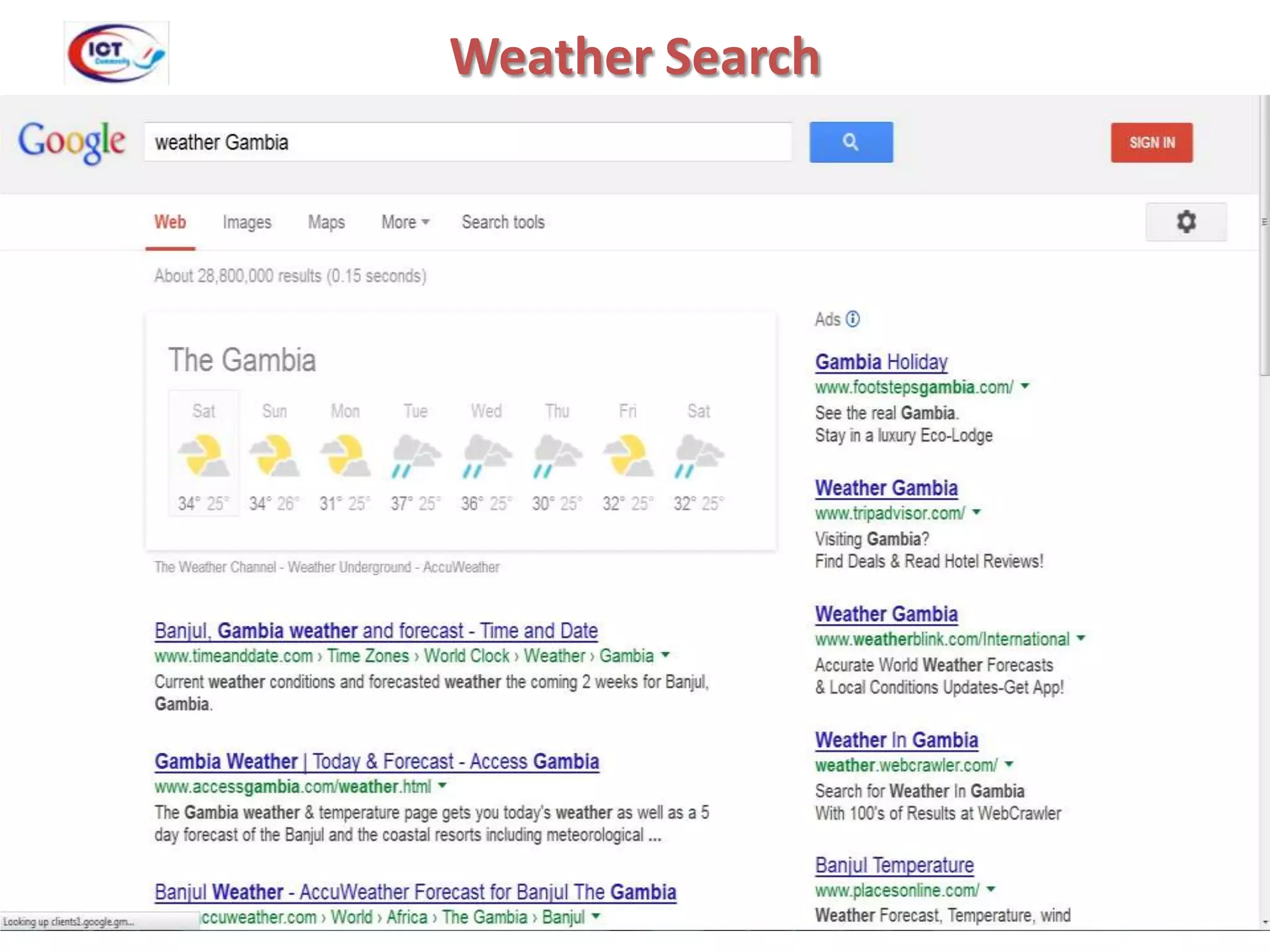Open Weather In Gambia ad link

(896, 739)
